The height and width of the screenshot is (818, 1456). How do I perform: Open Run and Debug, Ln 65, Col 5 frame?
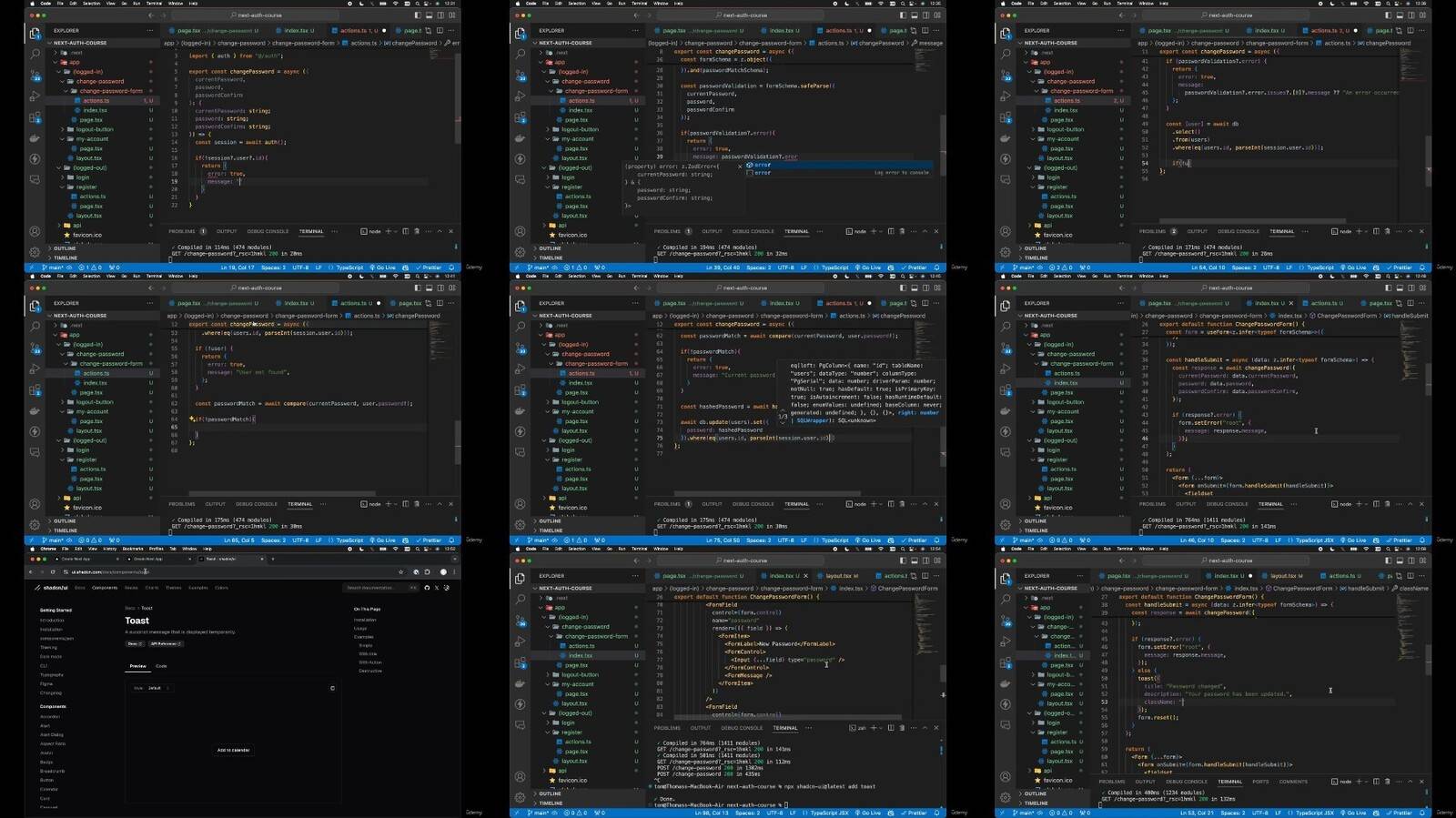35,369
